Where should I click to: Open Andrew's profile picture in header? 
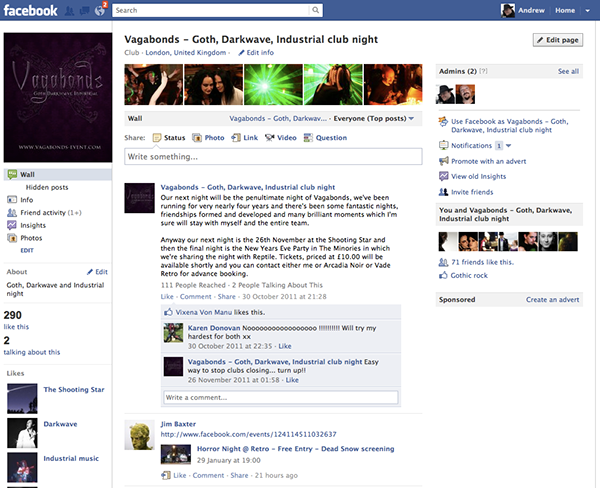[x=508, y=10]
